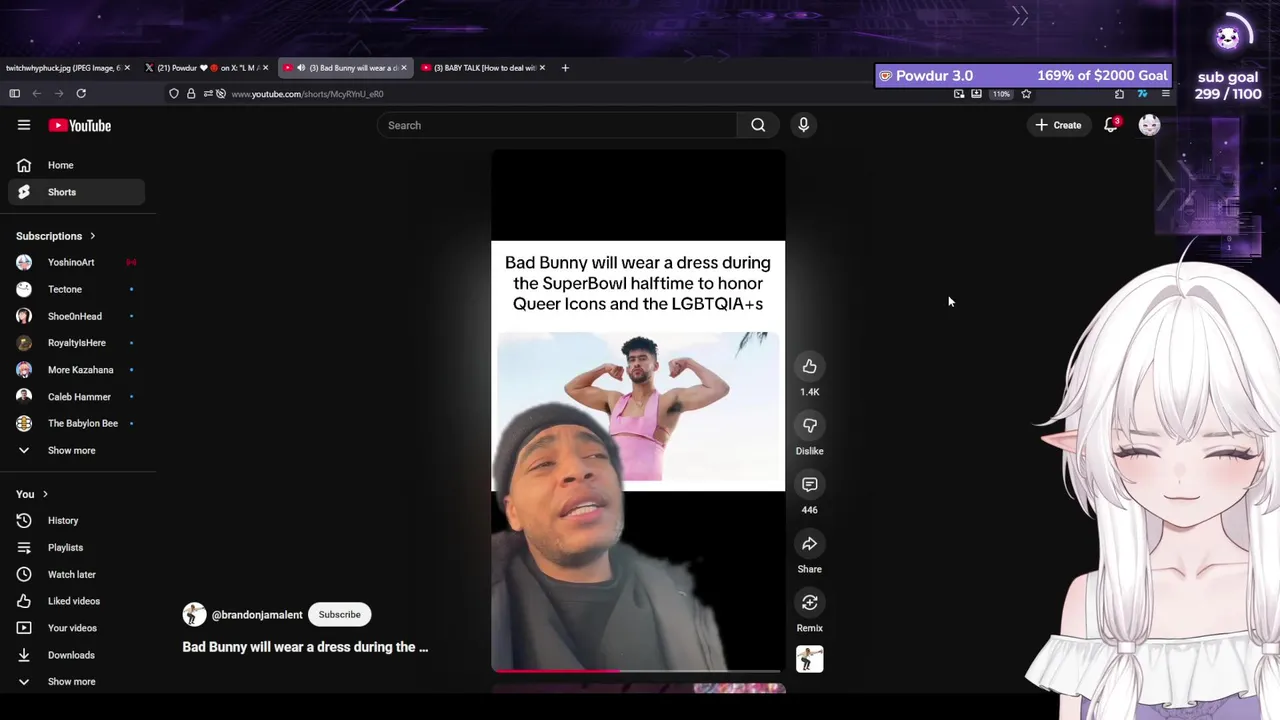1280x720 pixels.
Task: Click the YouTube search field
Action: point(557,125)
